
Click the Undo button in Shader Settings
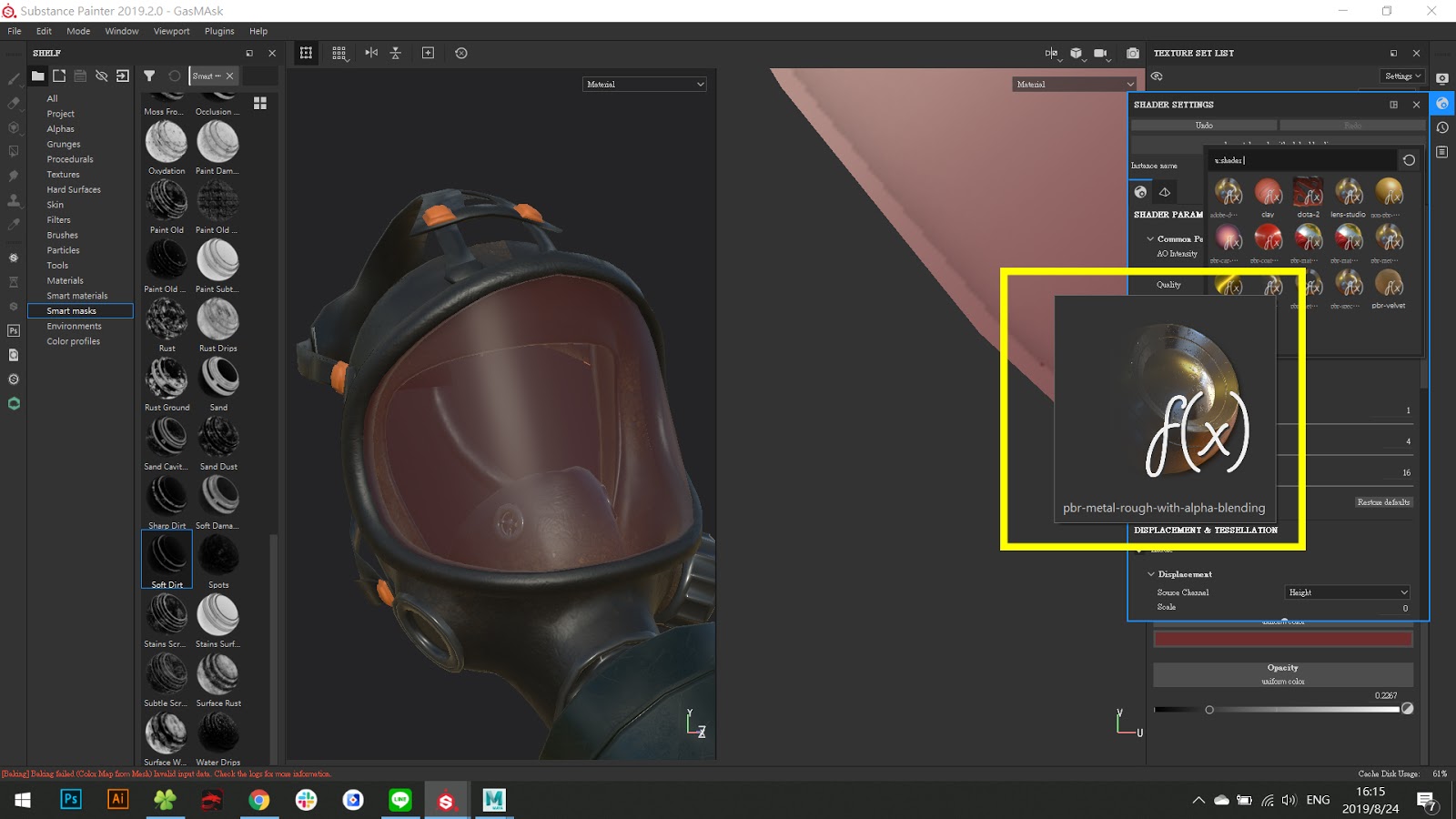point(1204,126)
